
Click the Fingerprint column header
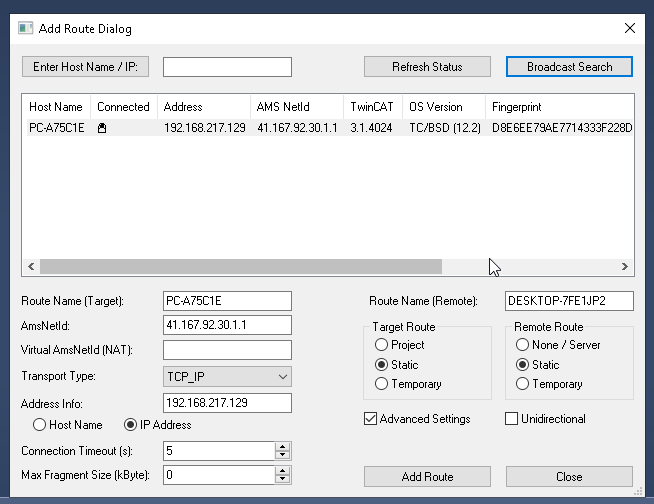559,107
